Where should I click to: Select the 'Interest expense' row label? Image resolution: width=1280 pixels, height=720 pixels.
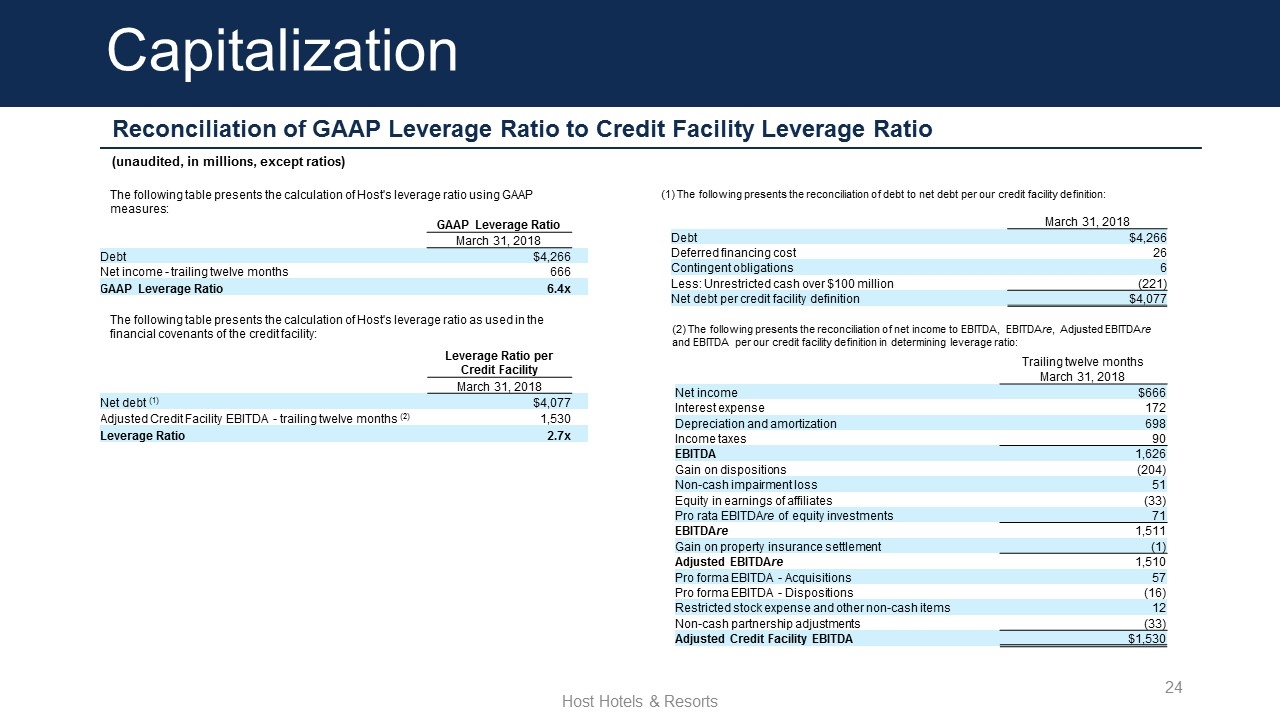click(x=719, y=408)
